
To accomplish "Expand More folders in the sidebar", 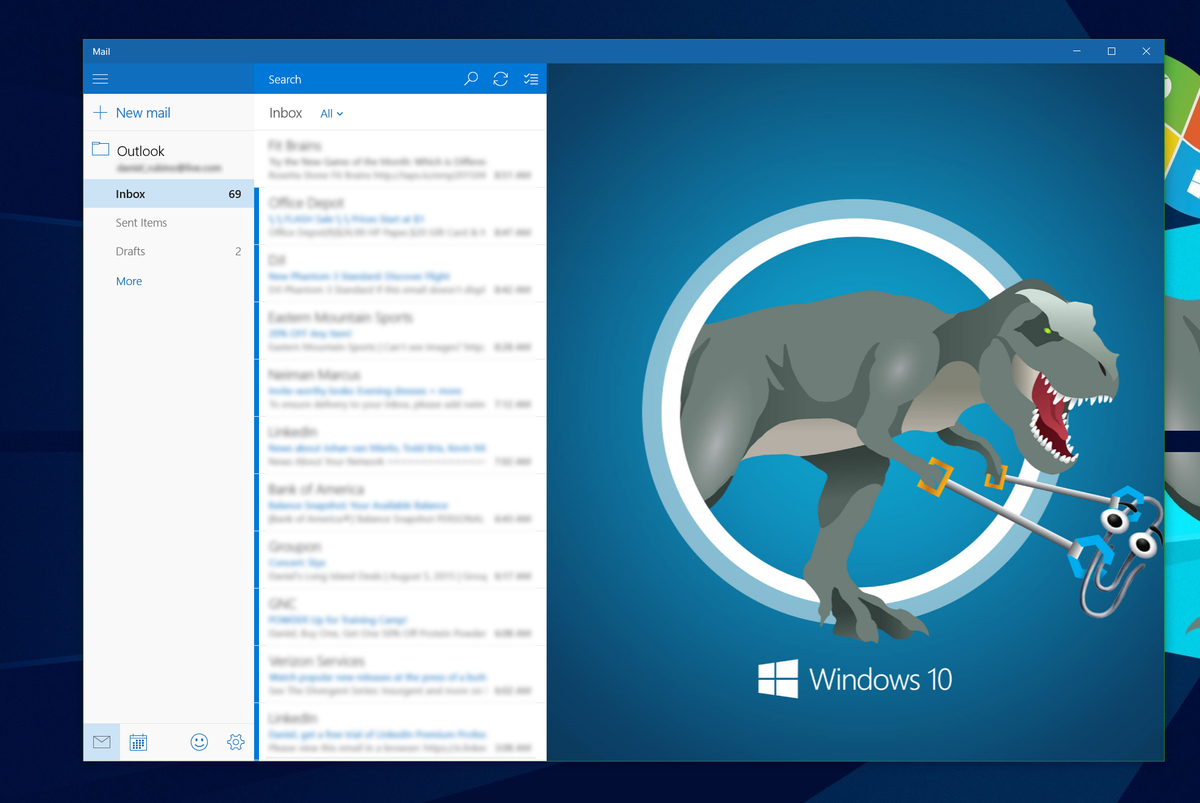I will (x=128, y=281).
